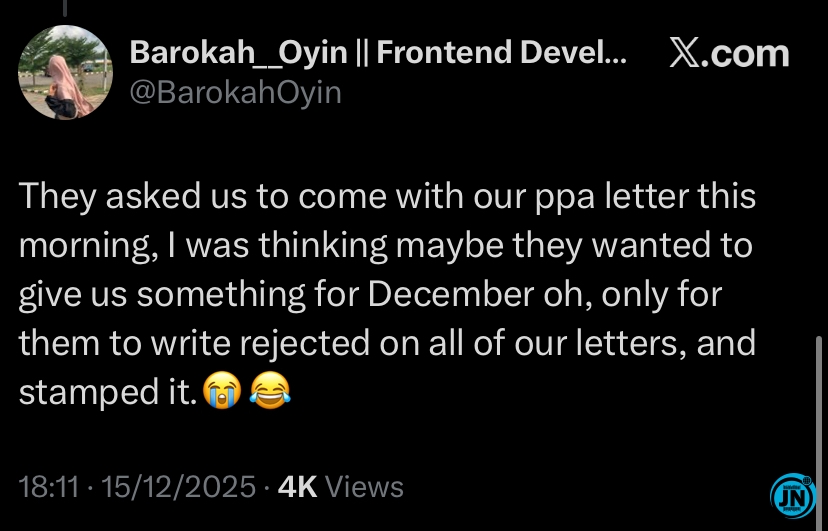Click the 18:11 post timestamp
The height and width of the screenshot is (531, 828).
coord(49,487)
